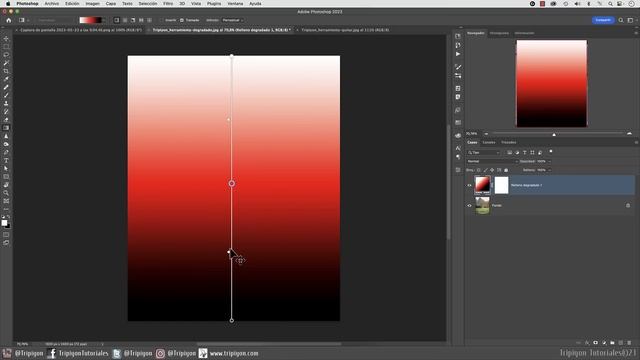This screenshot has width=640, height=360.
Task: Open the Imagen menu
Action: click(x=93, y=4)
